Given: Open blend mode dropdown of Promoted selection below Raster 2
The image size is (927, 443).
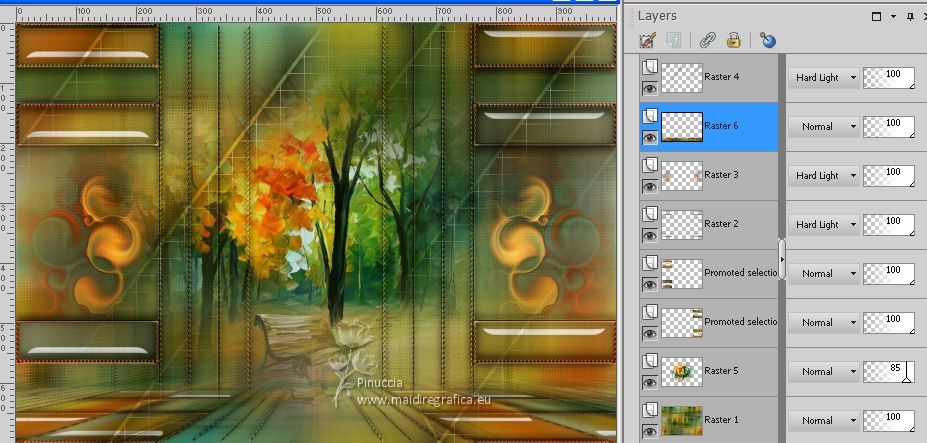Looking at the screenshot, I should 824,274.
